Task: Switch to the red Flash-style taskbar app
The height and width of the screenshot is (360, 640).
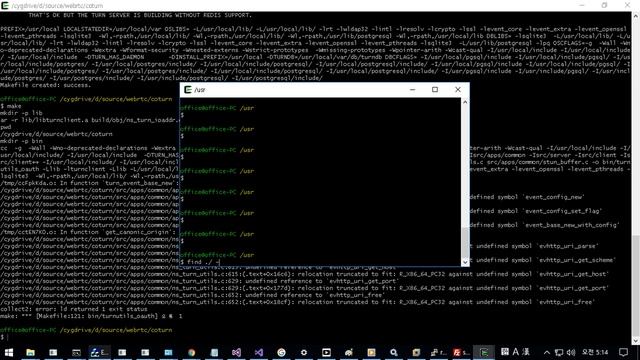Action: point(460,352)
